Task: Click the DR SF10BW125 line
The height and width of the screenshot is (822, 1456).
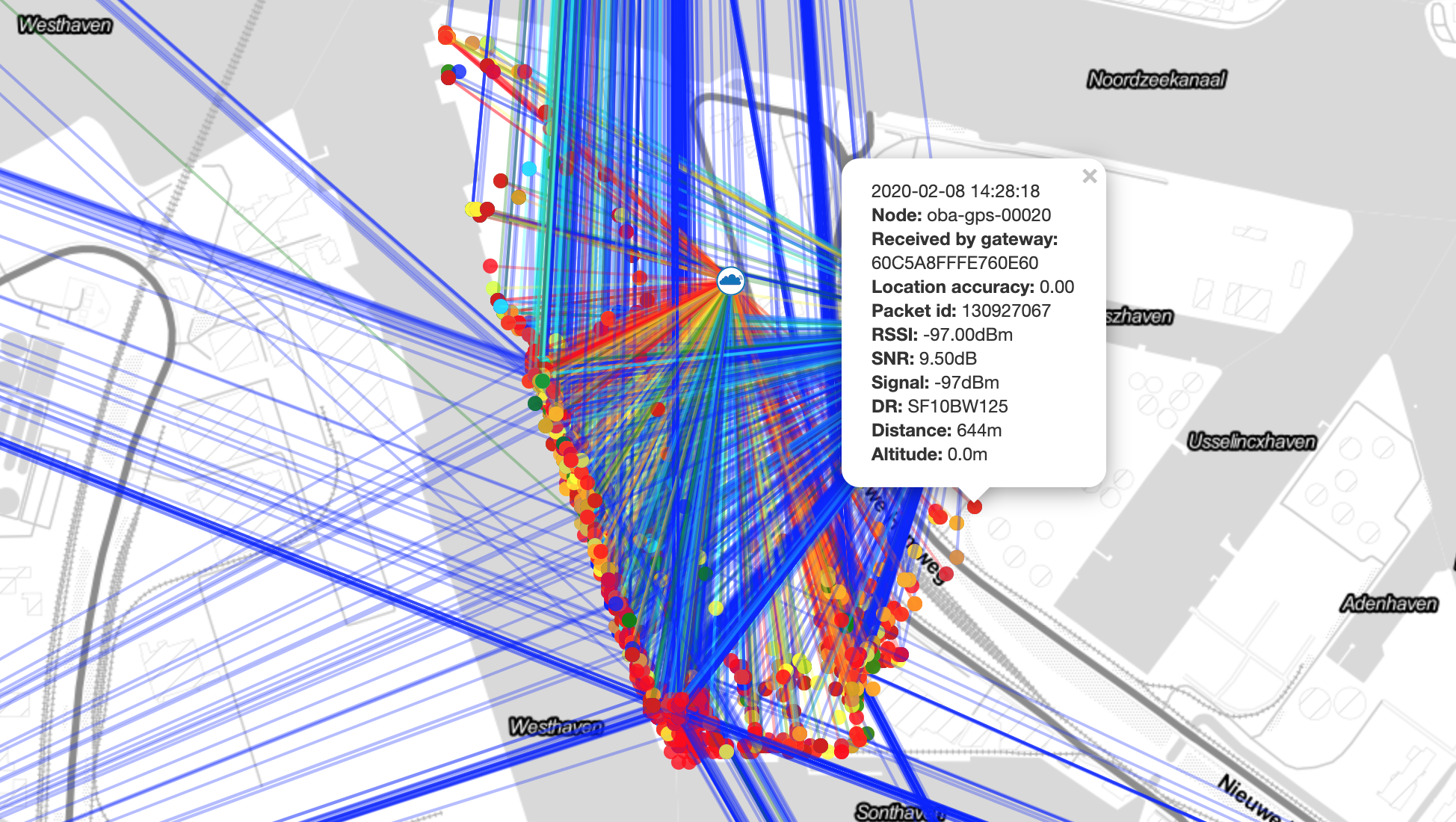Action: point(940,407)
